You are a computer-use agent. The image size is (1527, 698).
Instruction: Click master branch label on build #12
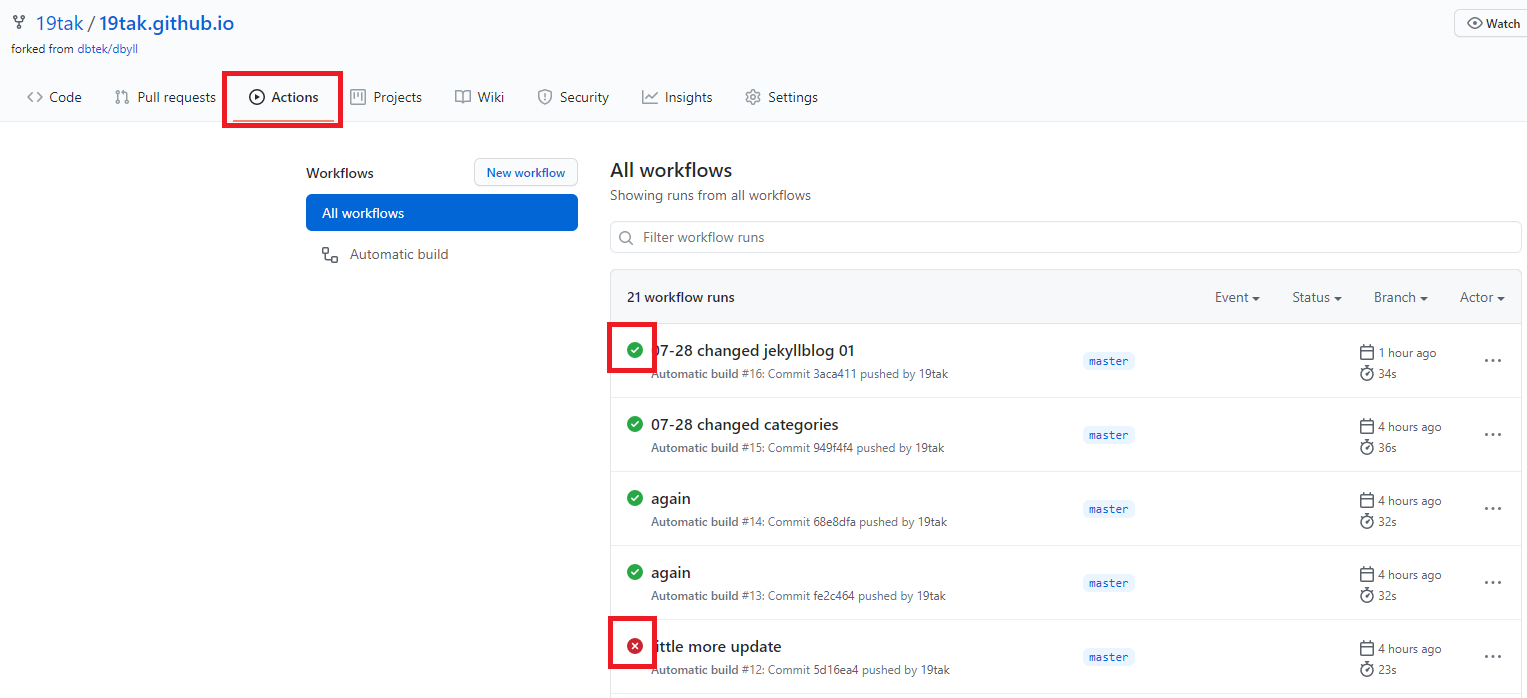tap(1108, 657)
